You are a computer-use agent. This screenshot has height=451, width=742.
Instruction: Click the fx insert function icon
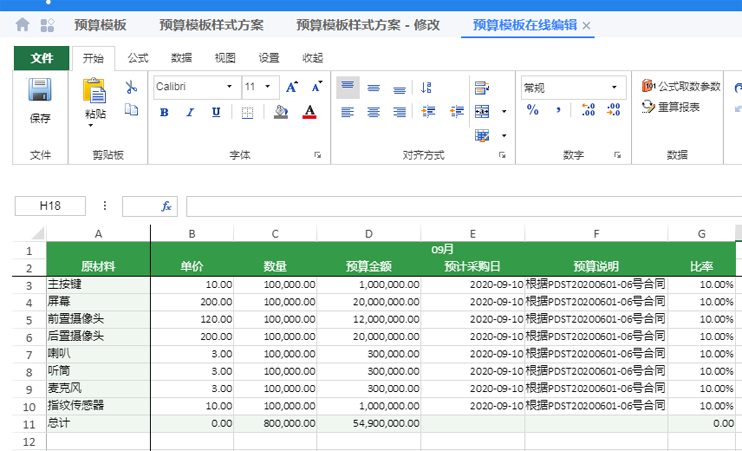point(167,206)
